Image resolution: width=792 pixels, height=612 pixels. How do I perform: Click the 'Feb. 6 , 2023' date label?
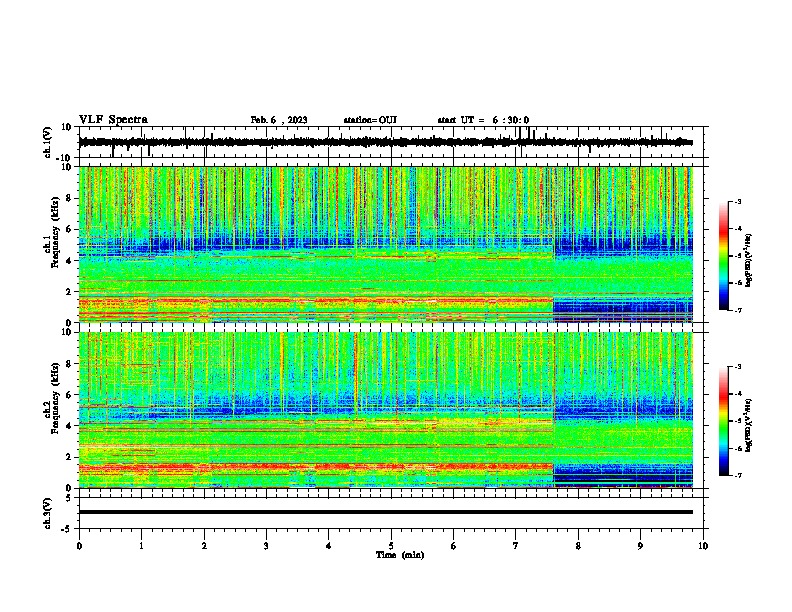(279, 120)
